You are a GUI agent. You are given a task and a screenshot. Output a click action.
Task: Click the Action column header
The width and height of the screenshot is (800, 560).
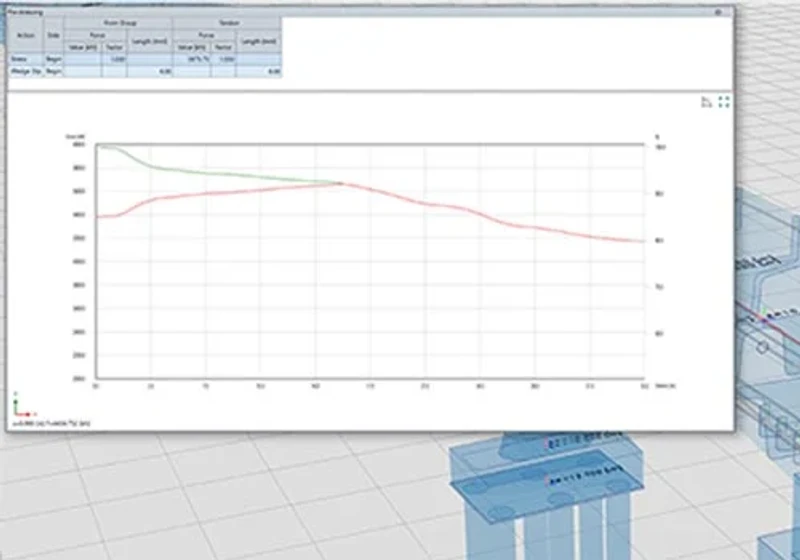26,35
